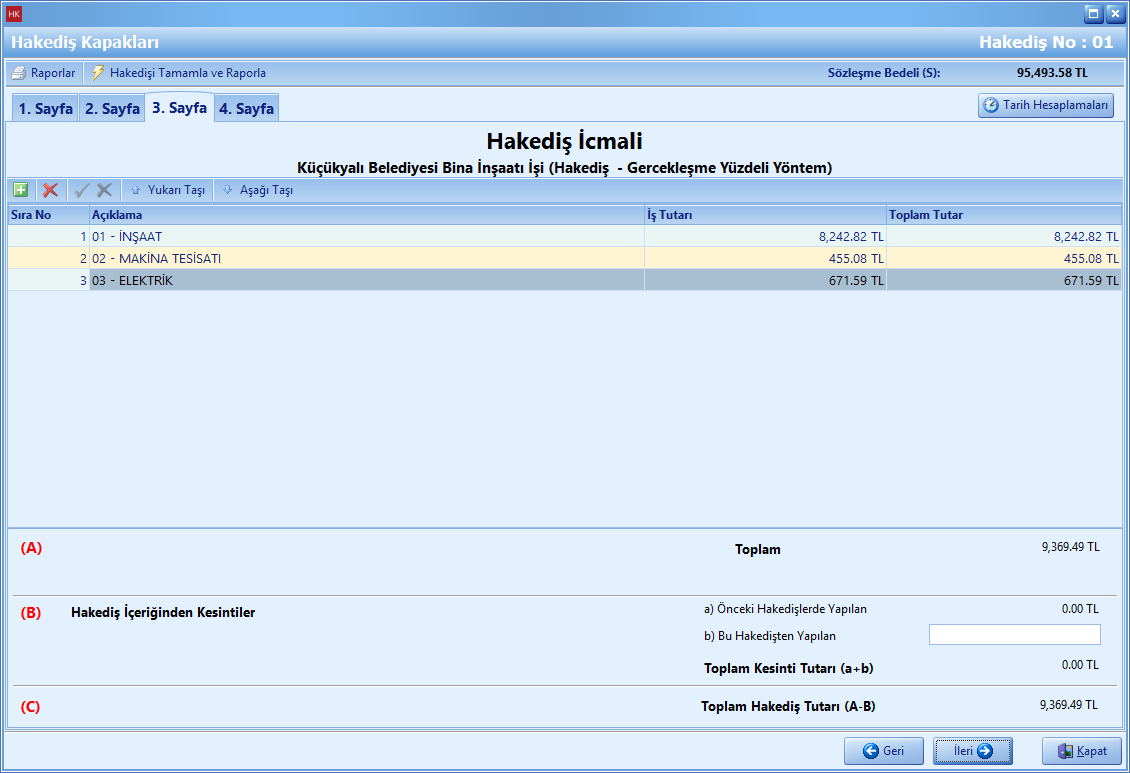Click the green add row icon

(20, 190)
